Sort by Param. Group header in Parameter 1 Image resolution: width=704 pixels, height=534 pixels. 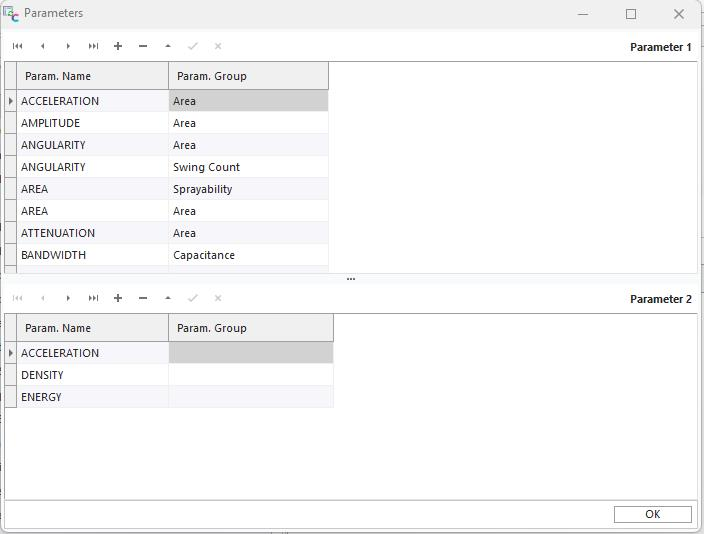click(x=248, y=76)
